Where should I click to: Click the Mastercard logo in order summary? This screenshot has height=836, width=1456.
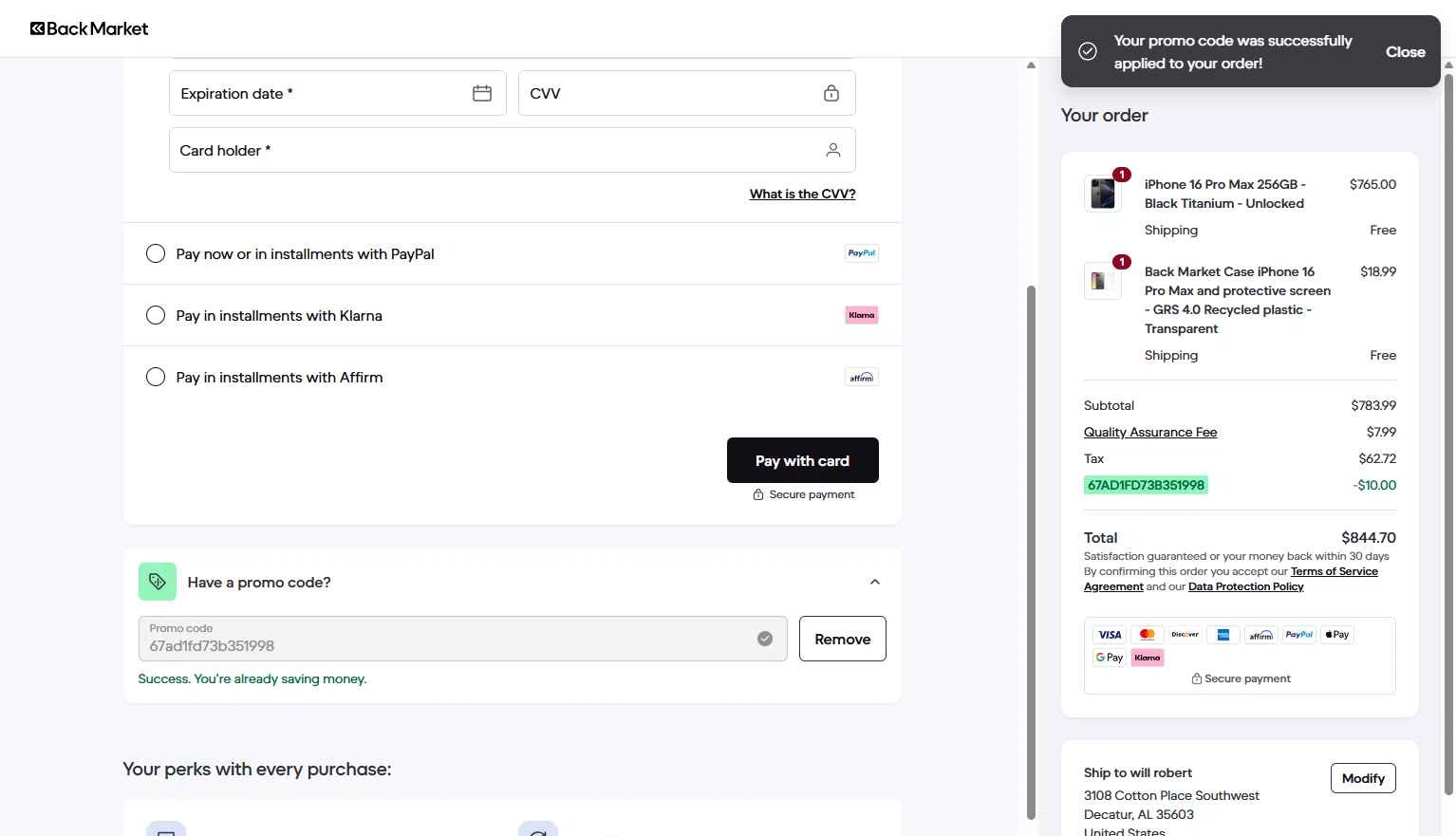[x=1148, y=635]
